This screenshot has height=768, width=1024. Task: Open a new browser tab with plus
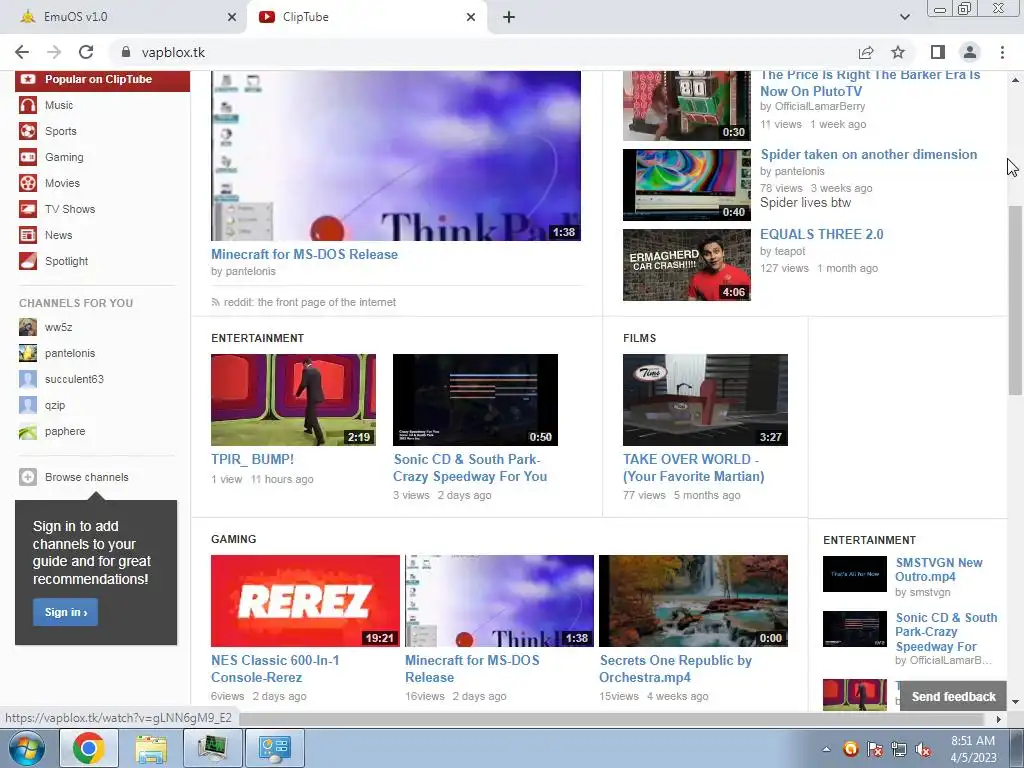click(x=509, y=17)
